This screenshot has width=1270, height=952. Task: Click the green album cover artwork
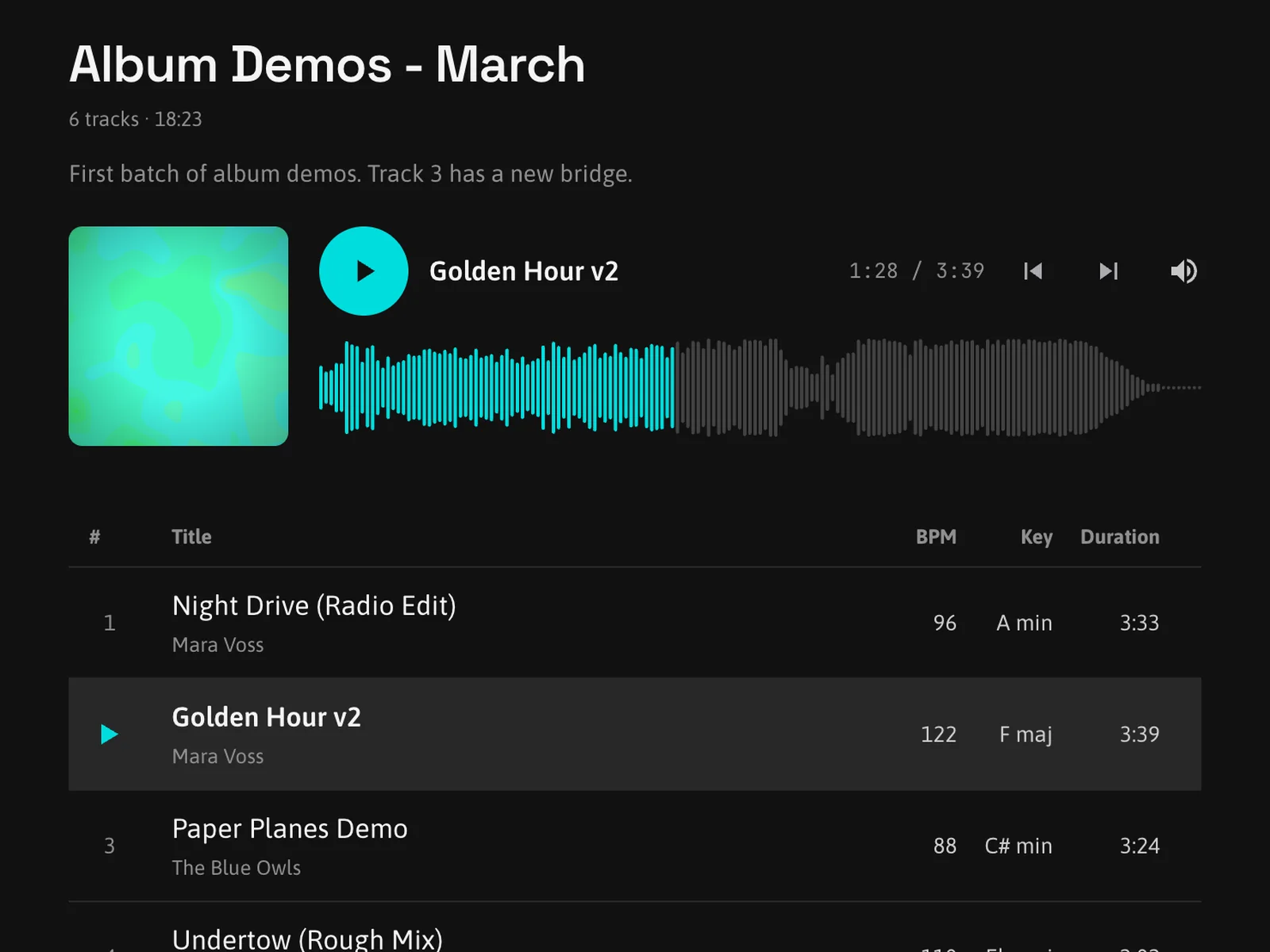[x=179, y=336]
